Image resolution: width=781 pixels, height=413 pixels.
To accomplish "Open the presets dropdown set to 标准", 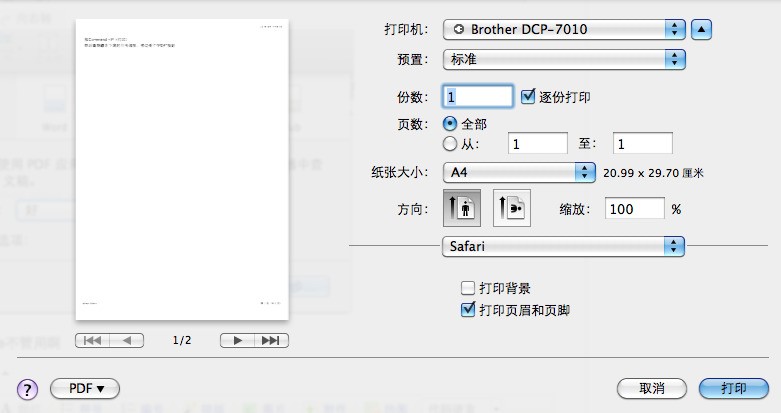I will point(564,59).
